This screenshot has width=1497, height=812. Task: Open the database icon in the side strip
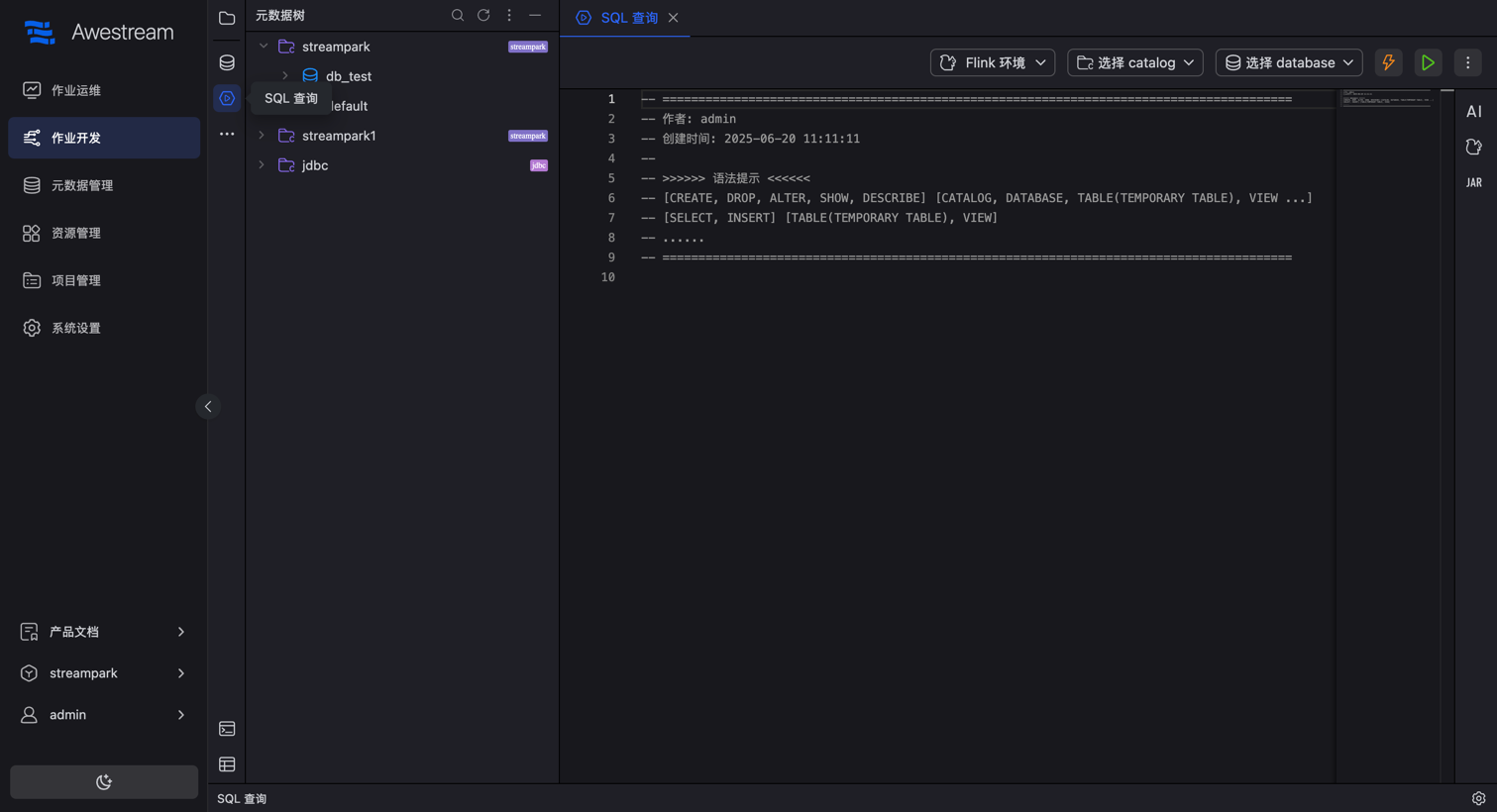pyautogui.click(x=227, y=62)
